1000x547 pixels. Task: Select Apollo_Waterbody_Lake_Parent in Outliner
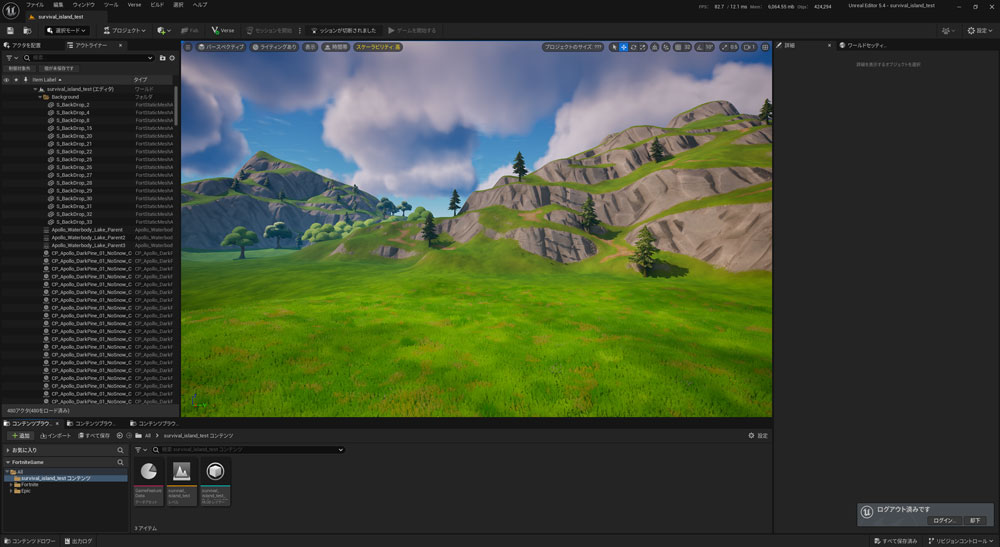[87, 230]
